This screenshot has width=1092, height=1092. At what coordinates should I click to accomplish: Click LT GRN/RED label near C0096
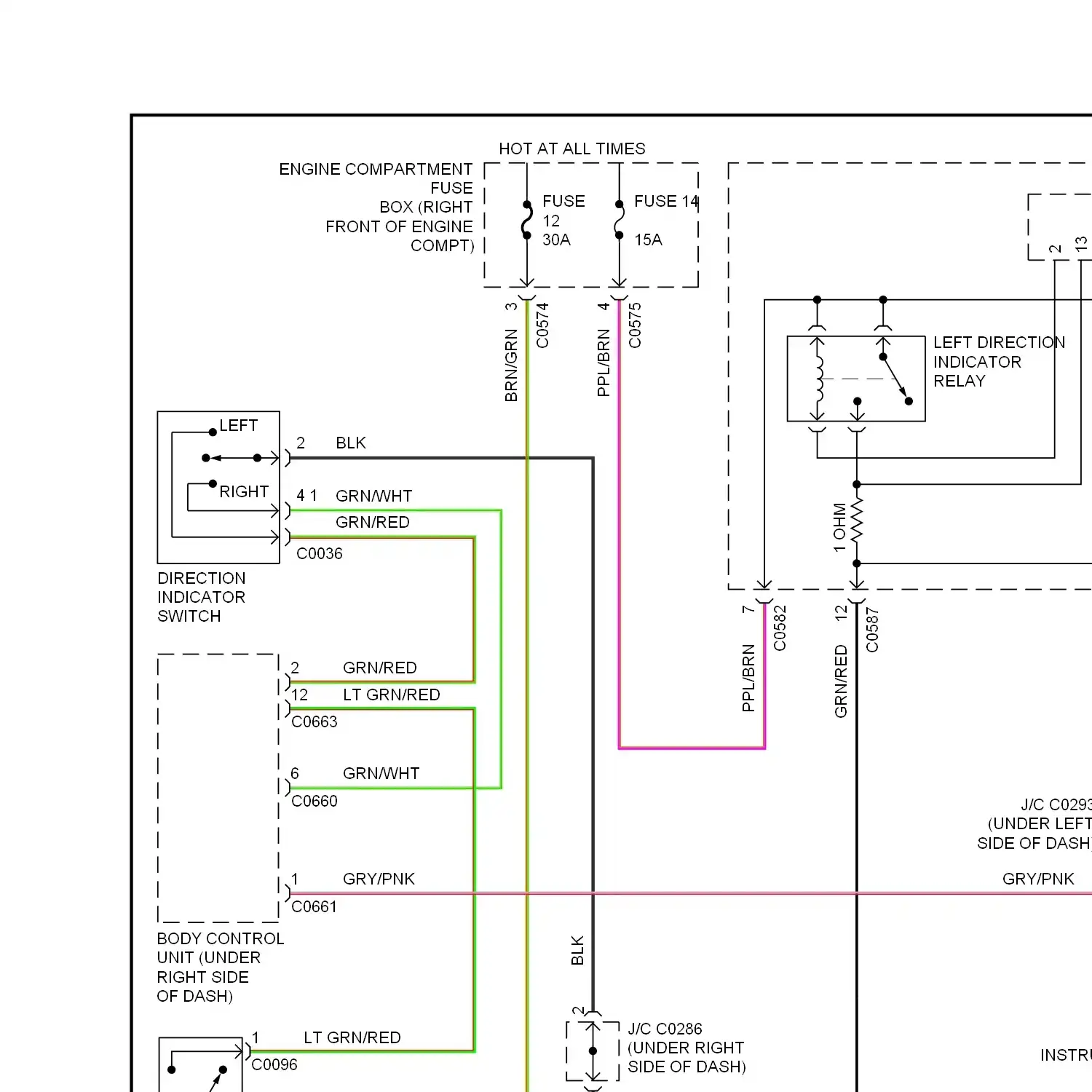(x=352, y=1037)
